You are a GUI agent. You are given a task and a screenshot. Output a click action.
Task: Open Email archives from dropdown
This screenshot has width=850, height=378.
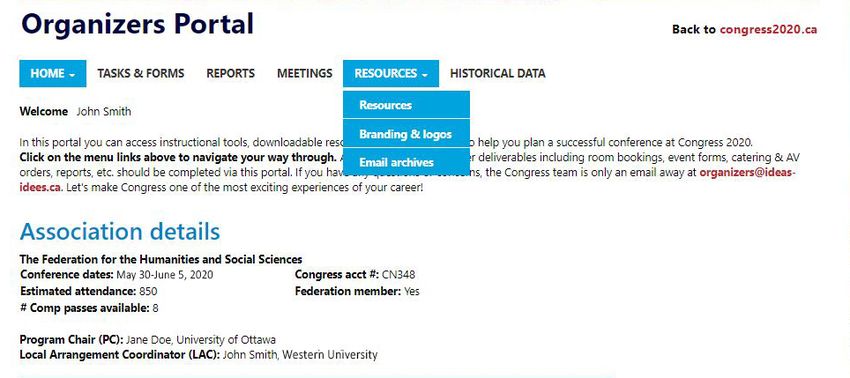tap(406, 162)
